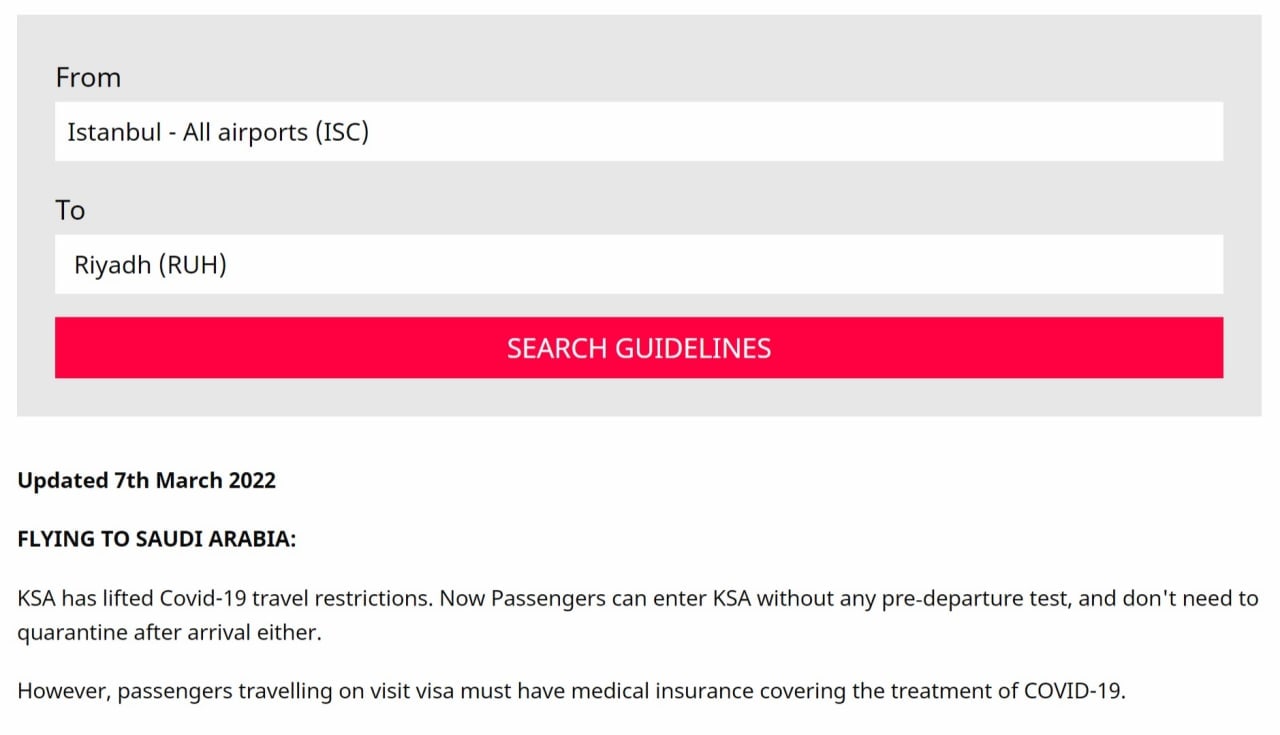This screenshot has height=735, width=1280.
Task: Click the "(ISC)" airport code in From field
Action: [x=342, y=132]
